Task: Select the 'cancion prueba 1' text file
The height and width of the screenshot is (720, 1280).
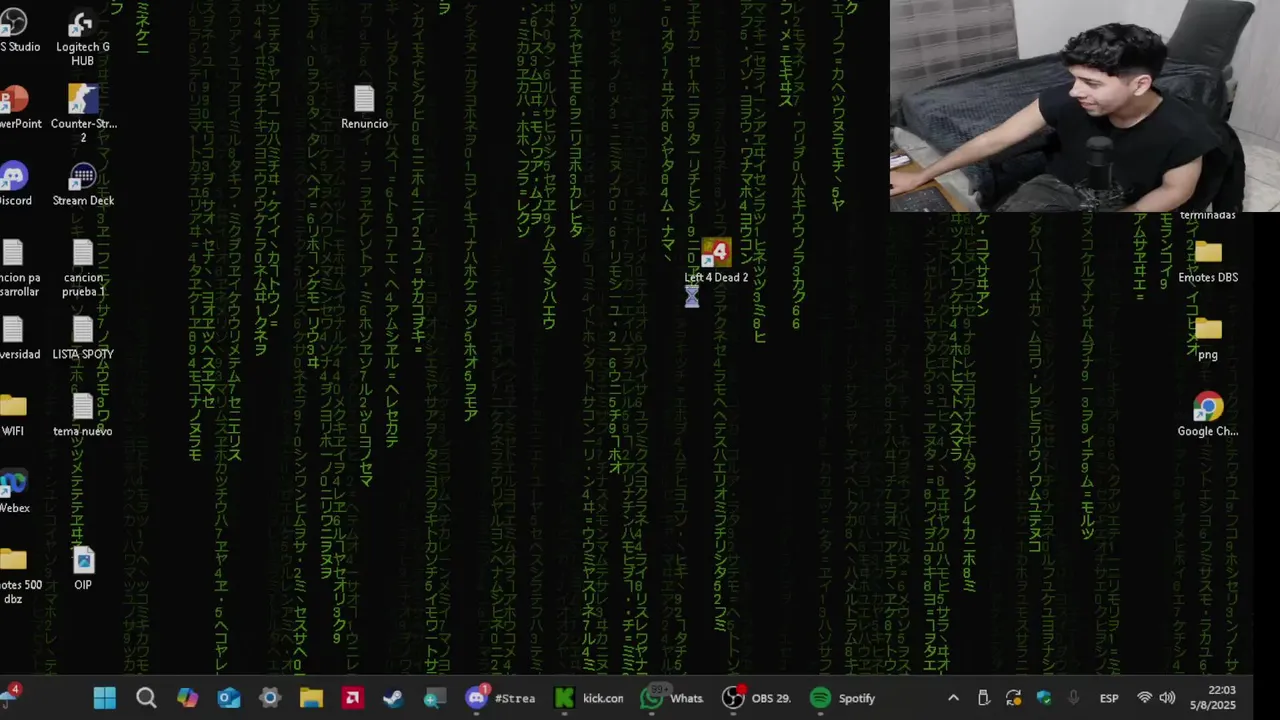Action: [83, 268]
